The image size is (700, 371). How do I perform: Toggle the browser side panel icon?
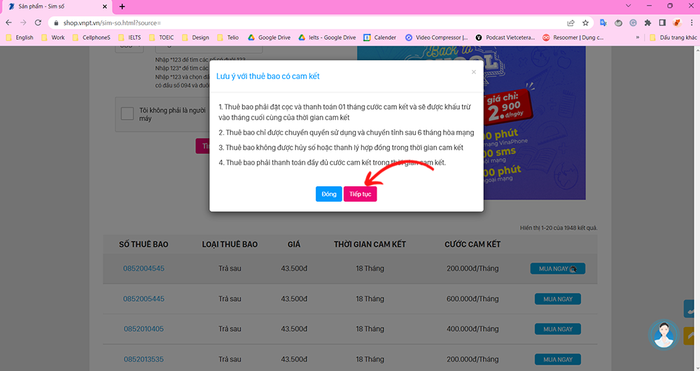(662, 23)
